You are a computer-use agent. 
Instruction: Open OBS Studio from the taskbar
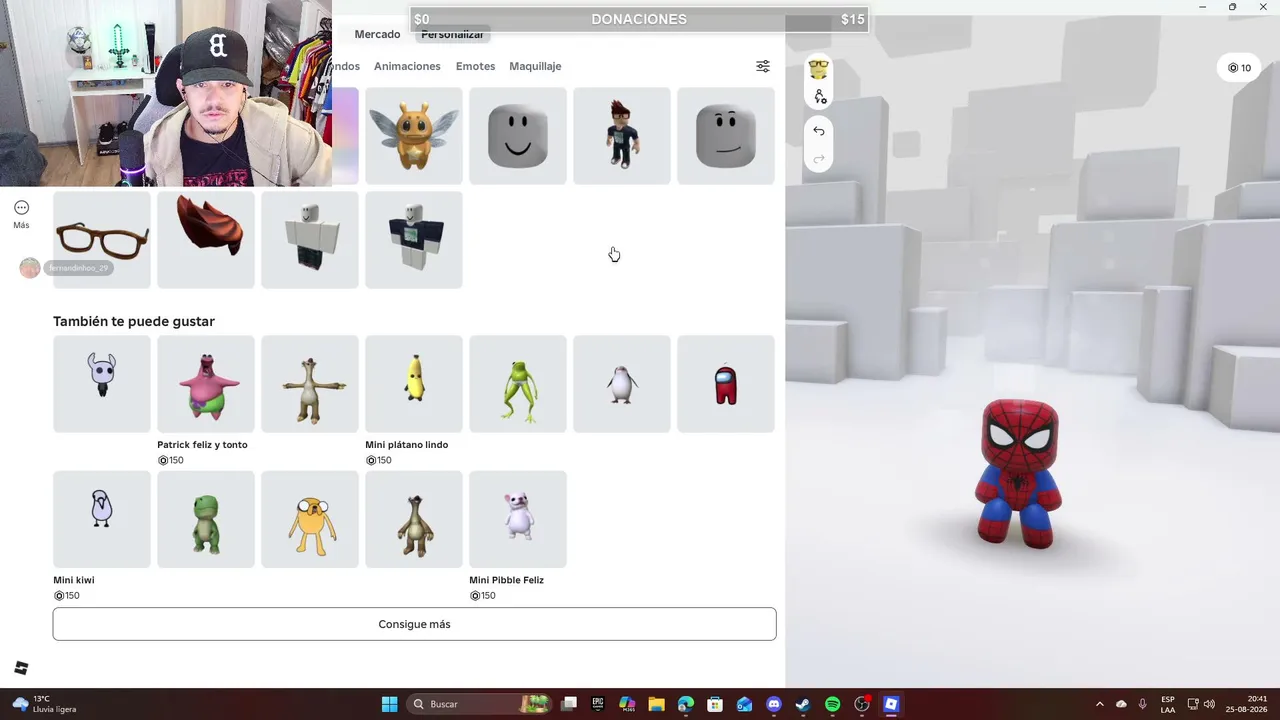[x=862, y=704]
